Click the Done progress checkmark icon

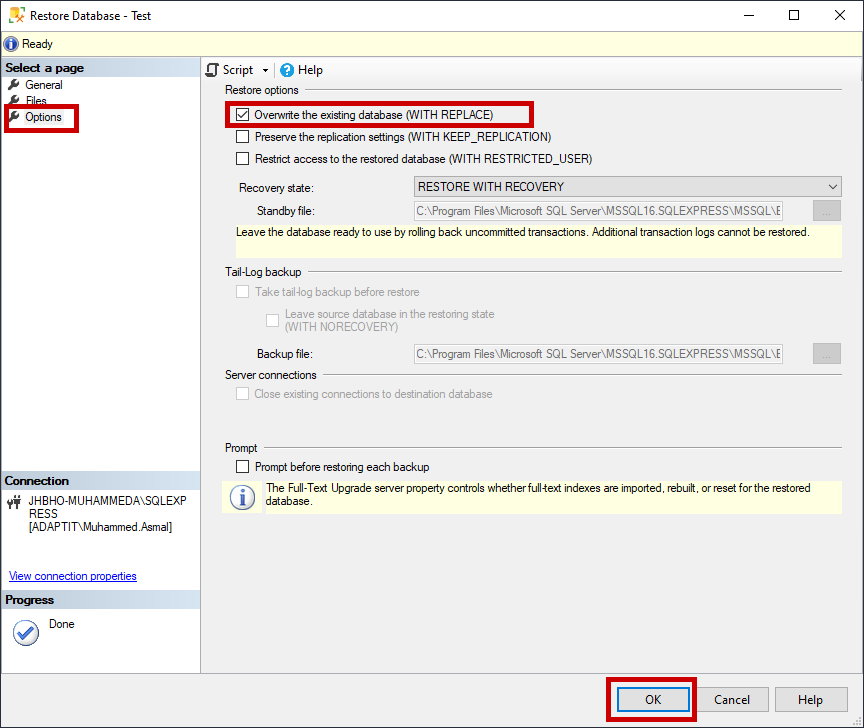(26, 633)
